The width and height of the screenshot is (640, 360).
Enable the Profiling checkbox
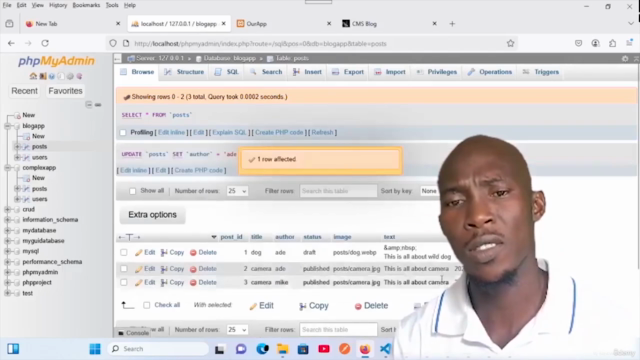point(123,133)
